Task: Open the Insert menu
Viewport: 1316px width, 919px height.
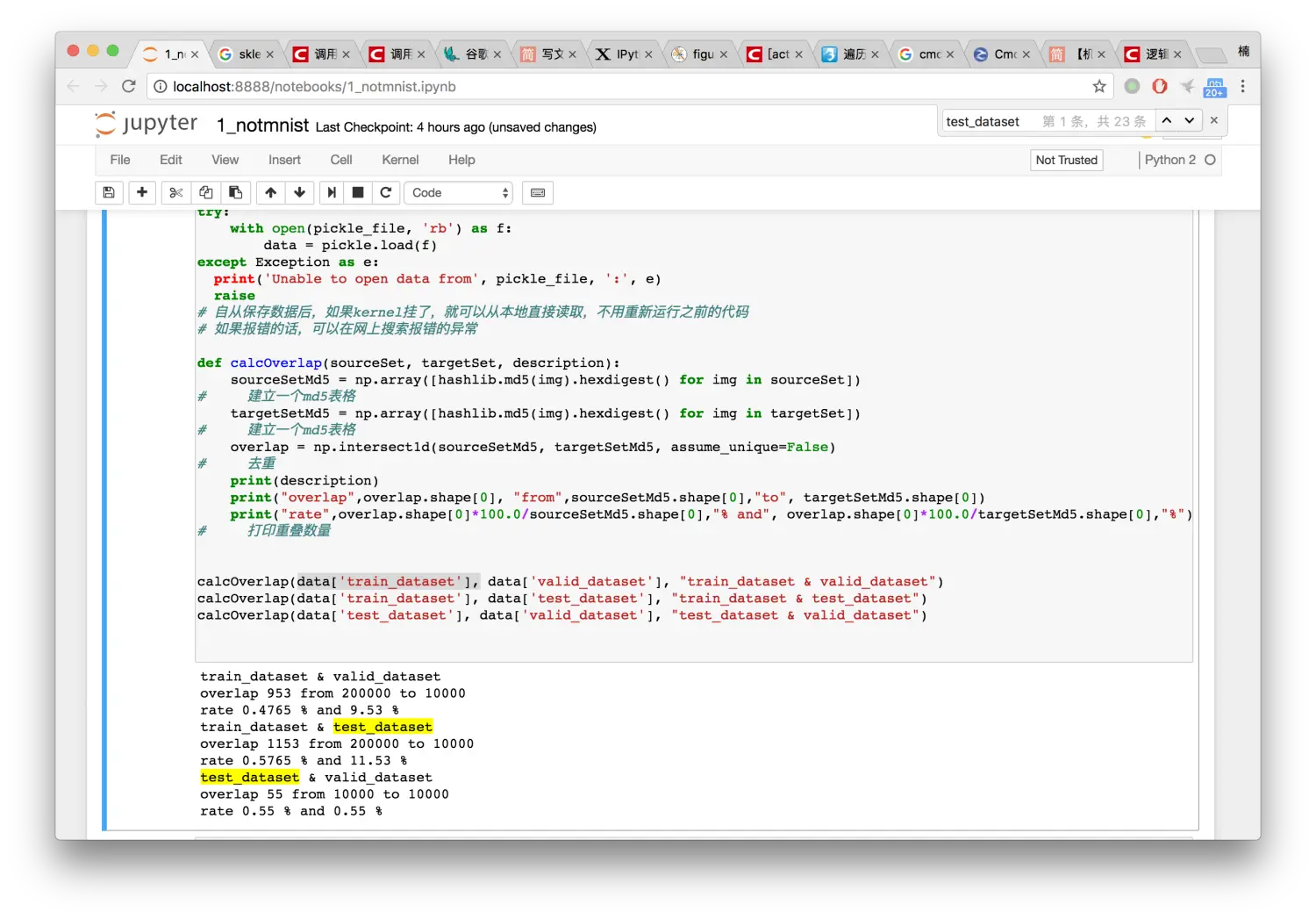Action: pyautogui.click(x=284, y=160)
